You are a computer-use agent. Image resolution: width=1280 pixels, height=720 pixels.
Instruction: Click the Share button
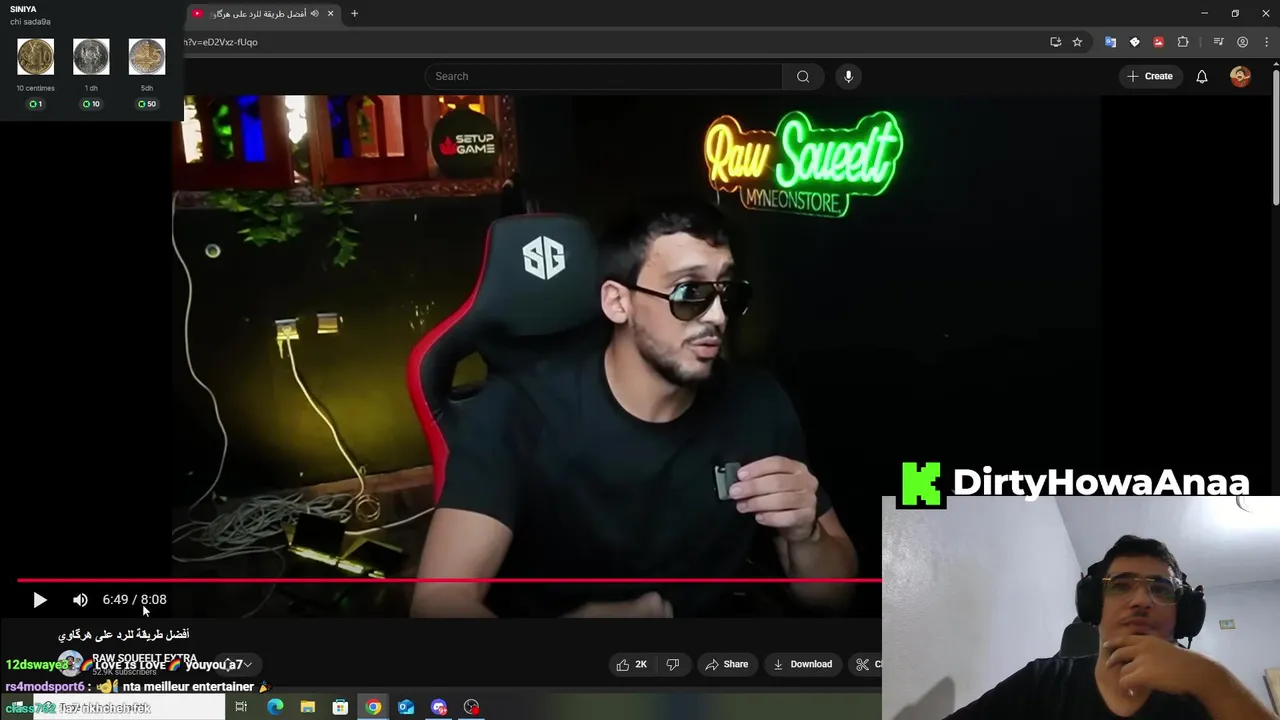(x=727, y=664)
